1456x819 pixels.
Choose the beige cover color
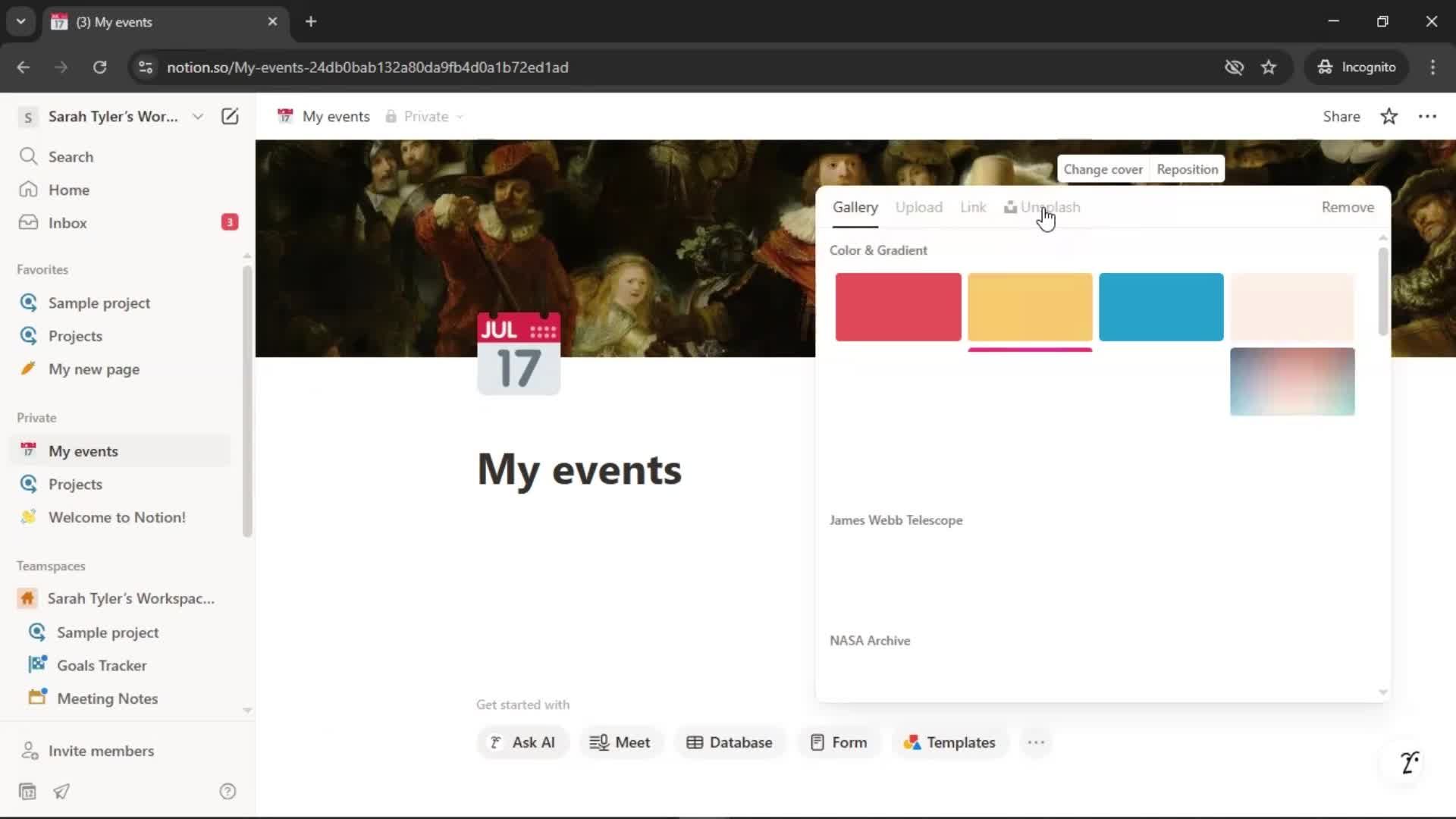click(1292, 307)
